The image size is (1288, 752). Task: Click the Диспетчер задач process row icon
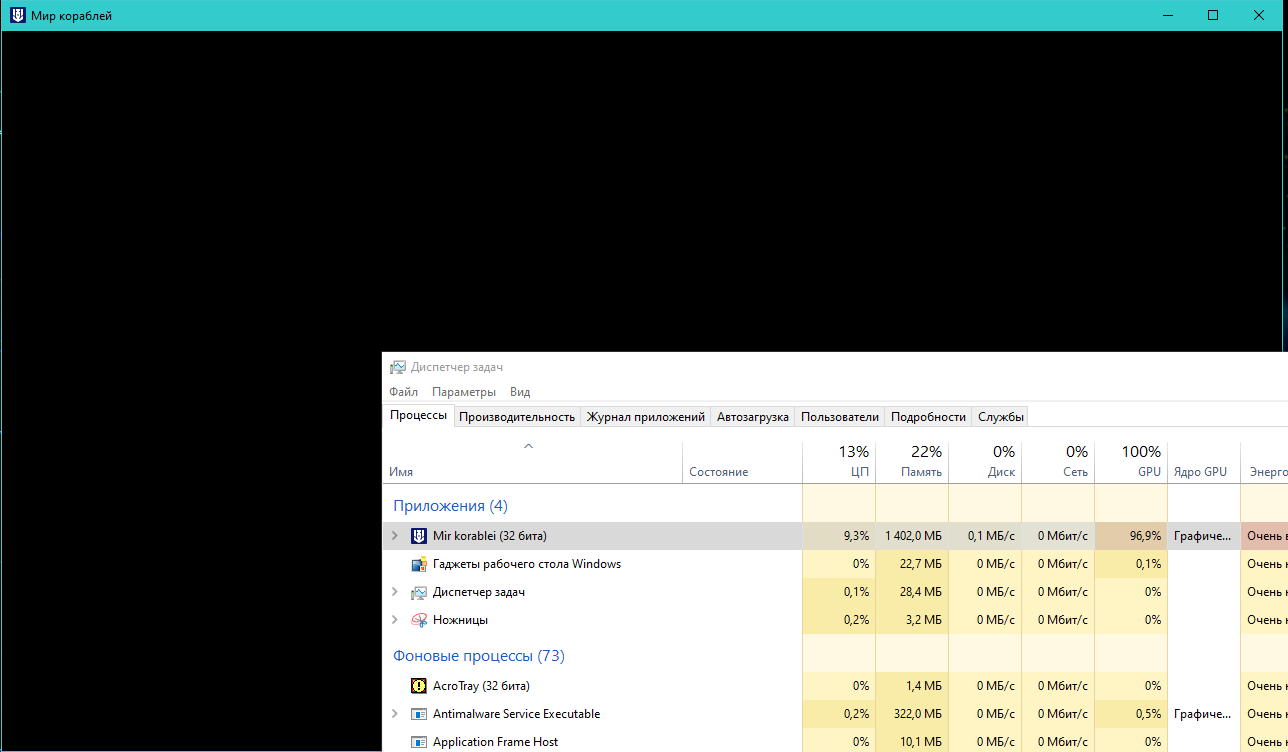click(419, 592)
